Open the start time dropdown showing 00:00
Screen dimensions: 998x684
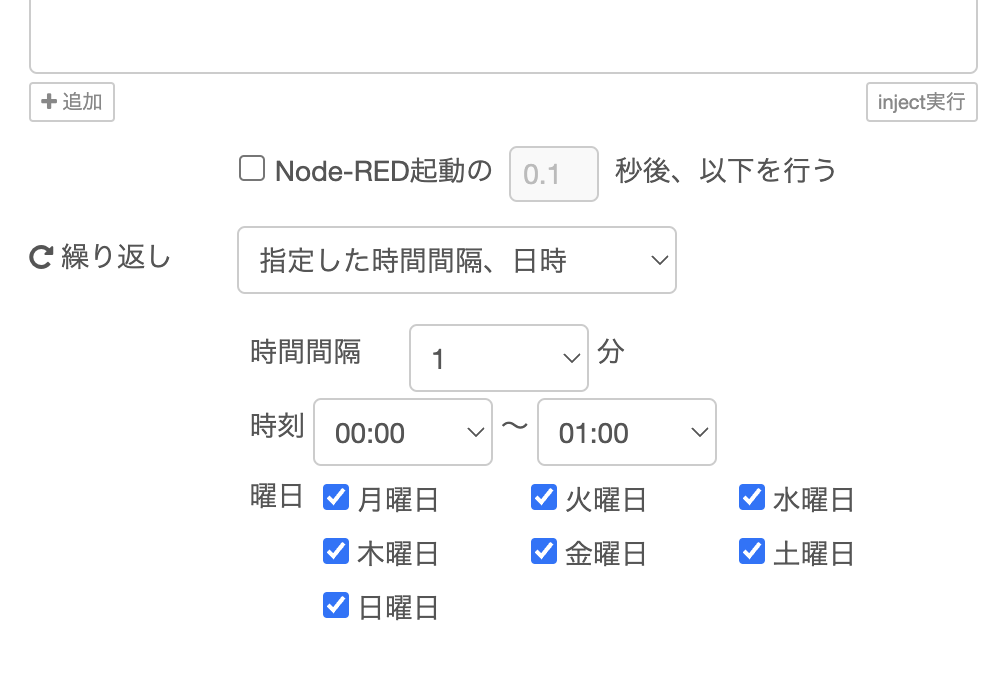(x=403, y=432)
